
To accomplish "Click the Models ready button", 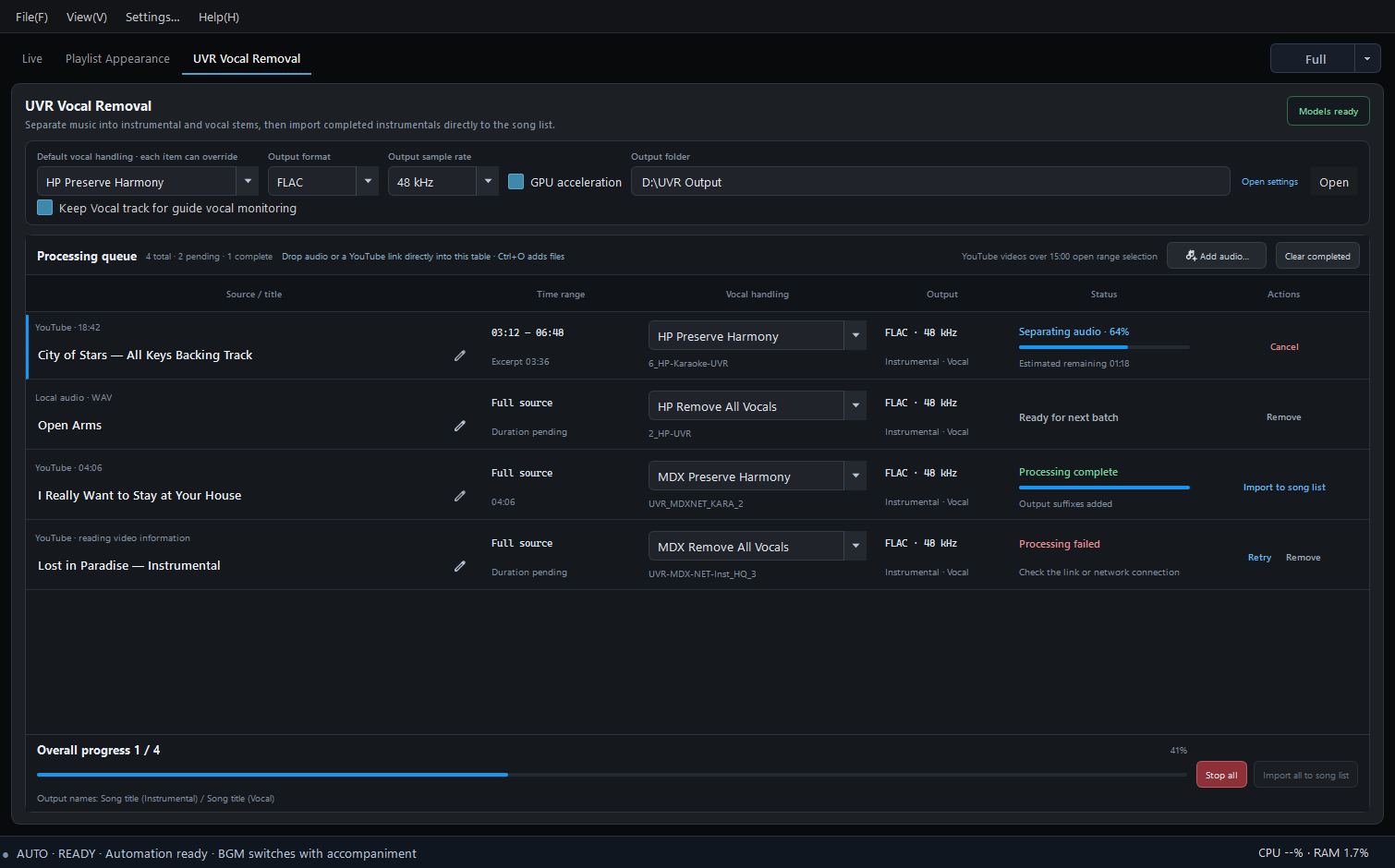I will (x=1328, y=111).
